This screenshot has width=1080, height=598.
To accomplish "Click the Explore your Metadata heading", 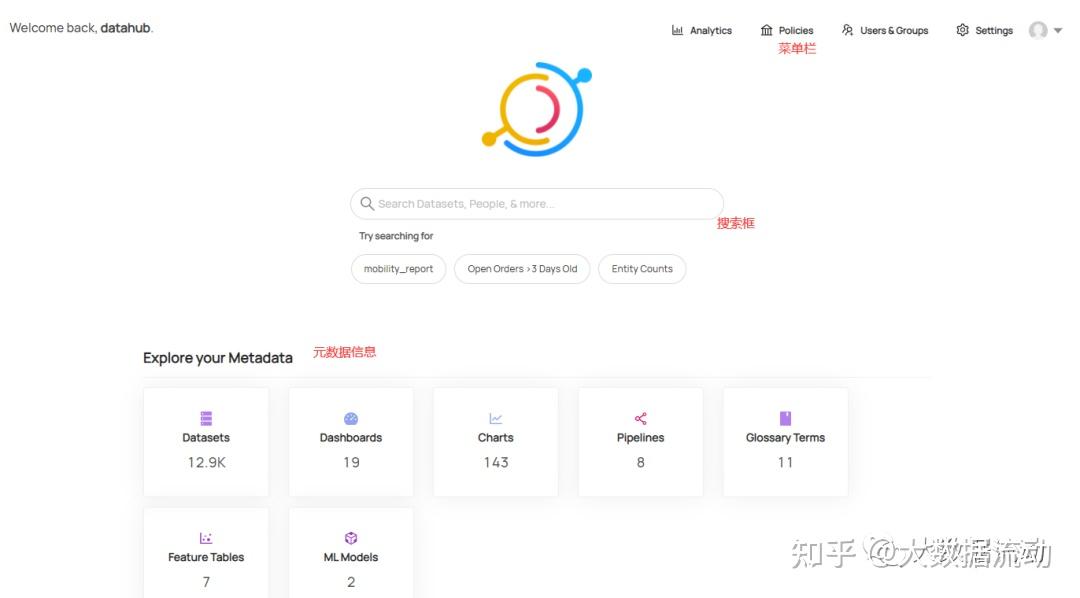I will (x=218, y=358).
